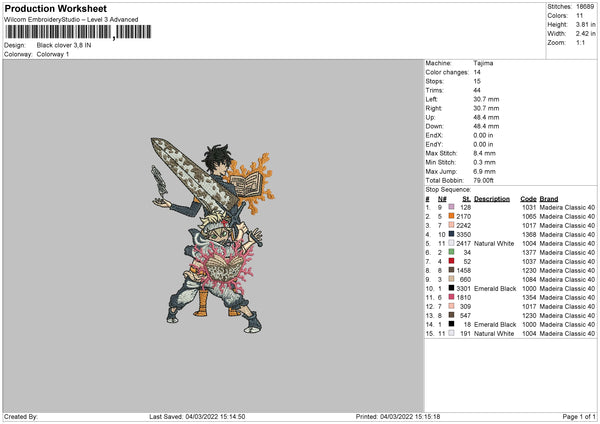Click the 'Last Saved' timestamp 04/03/2022 15:14:50

[215, 417]
